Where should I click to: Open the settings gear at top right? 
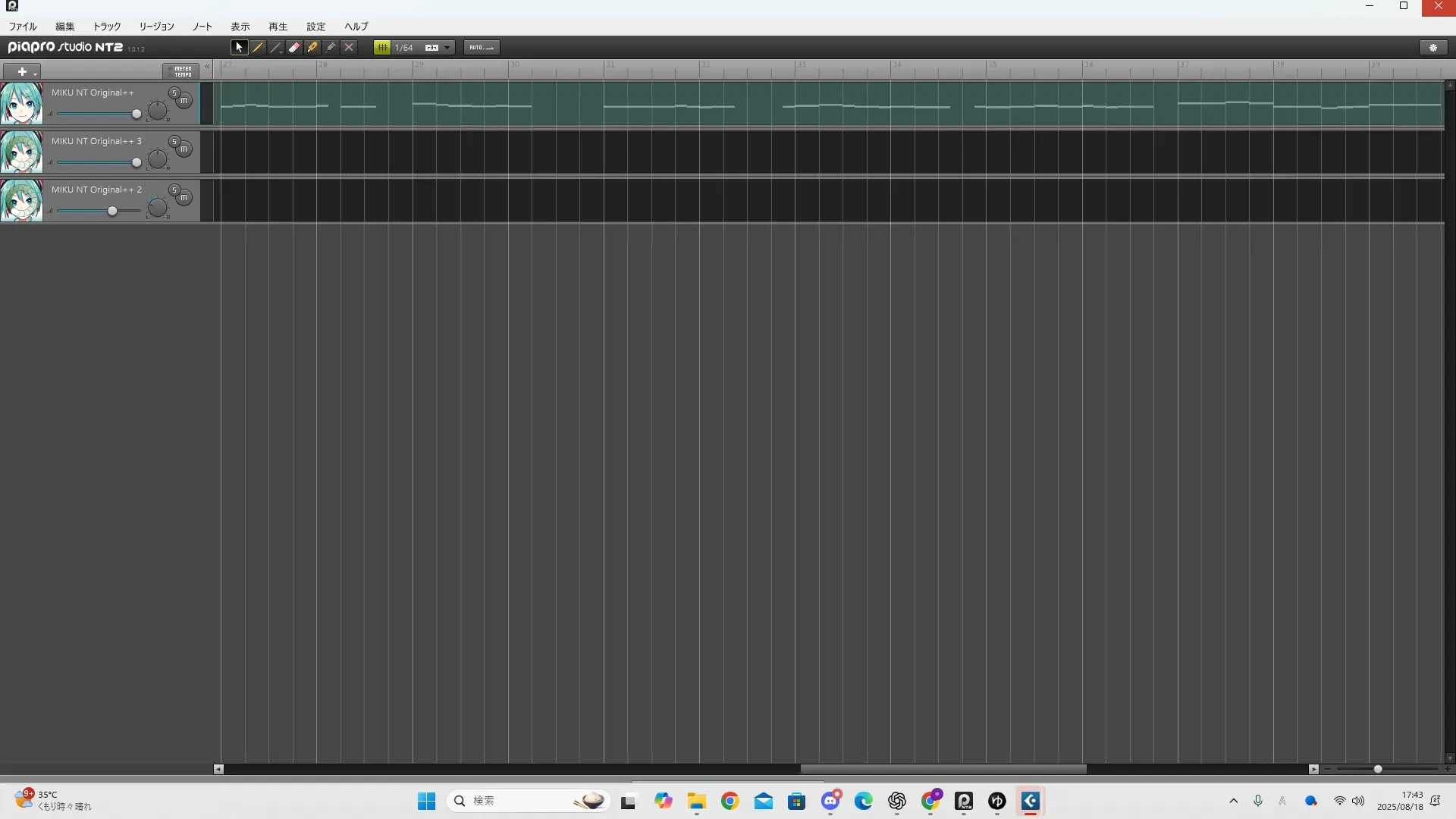click(x=1432, y=47)
